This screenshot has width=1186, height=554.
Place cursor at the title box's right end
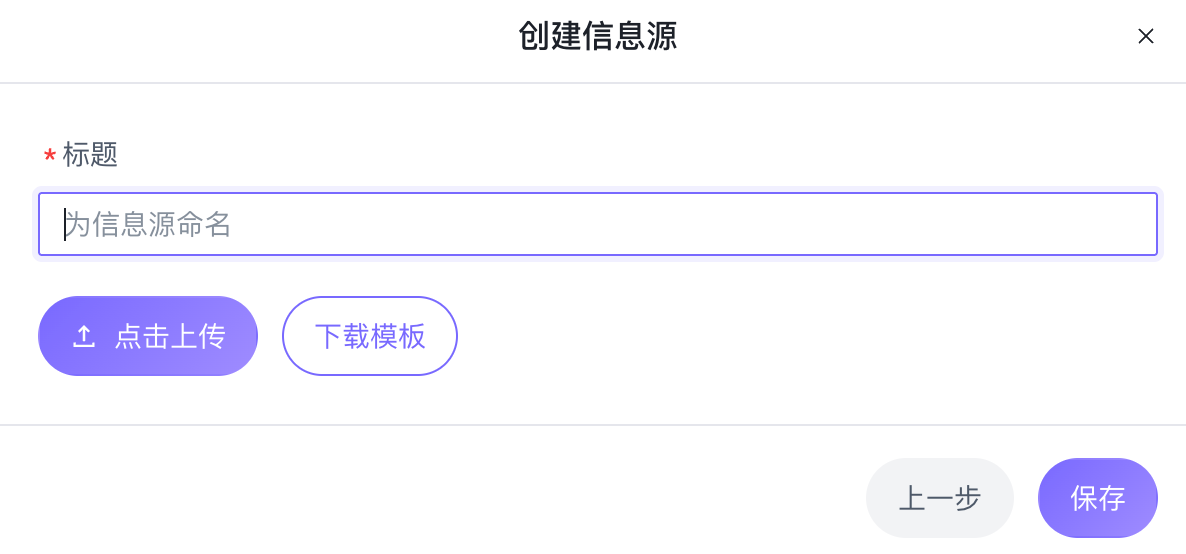pyautogui.click(x=1140, y=224)
